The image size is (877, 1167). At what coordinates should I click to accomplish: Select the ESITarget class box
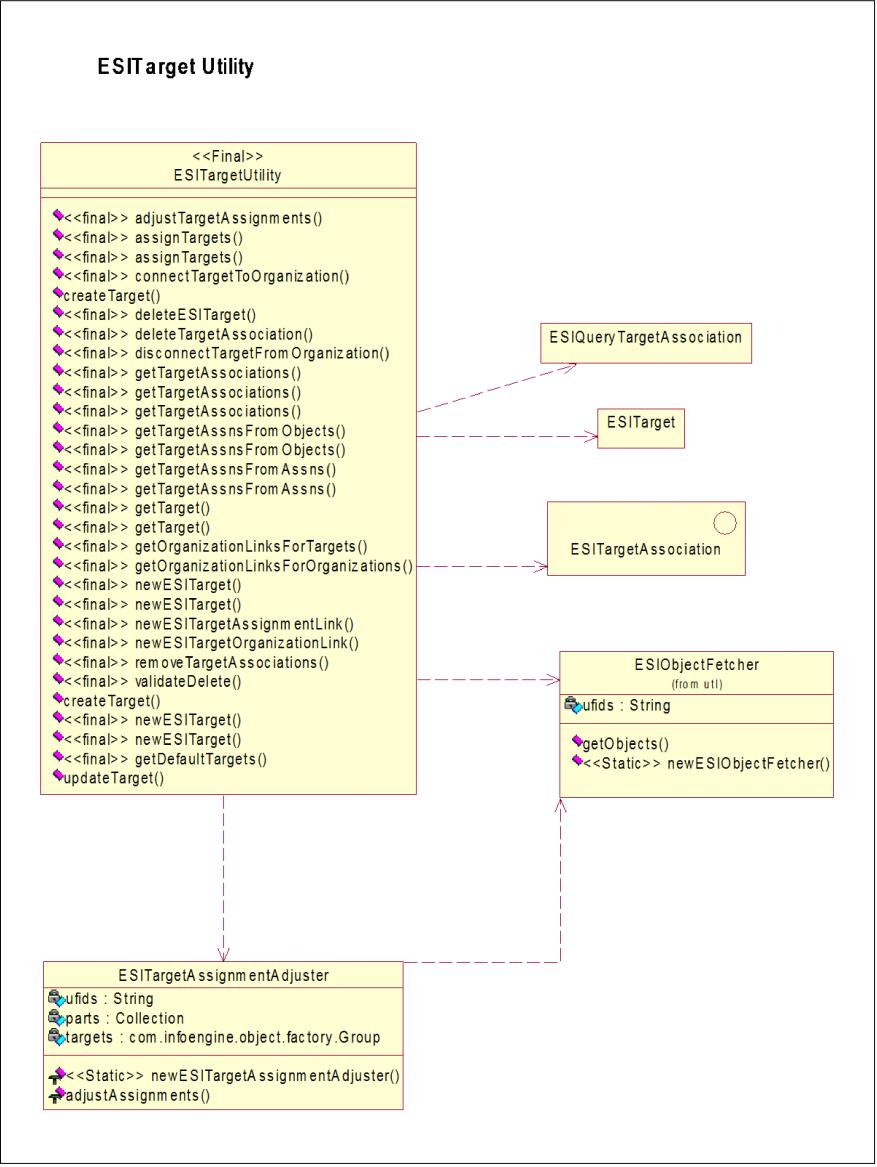click(640, 428)
